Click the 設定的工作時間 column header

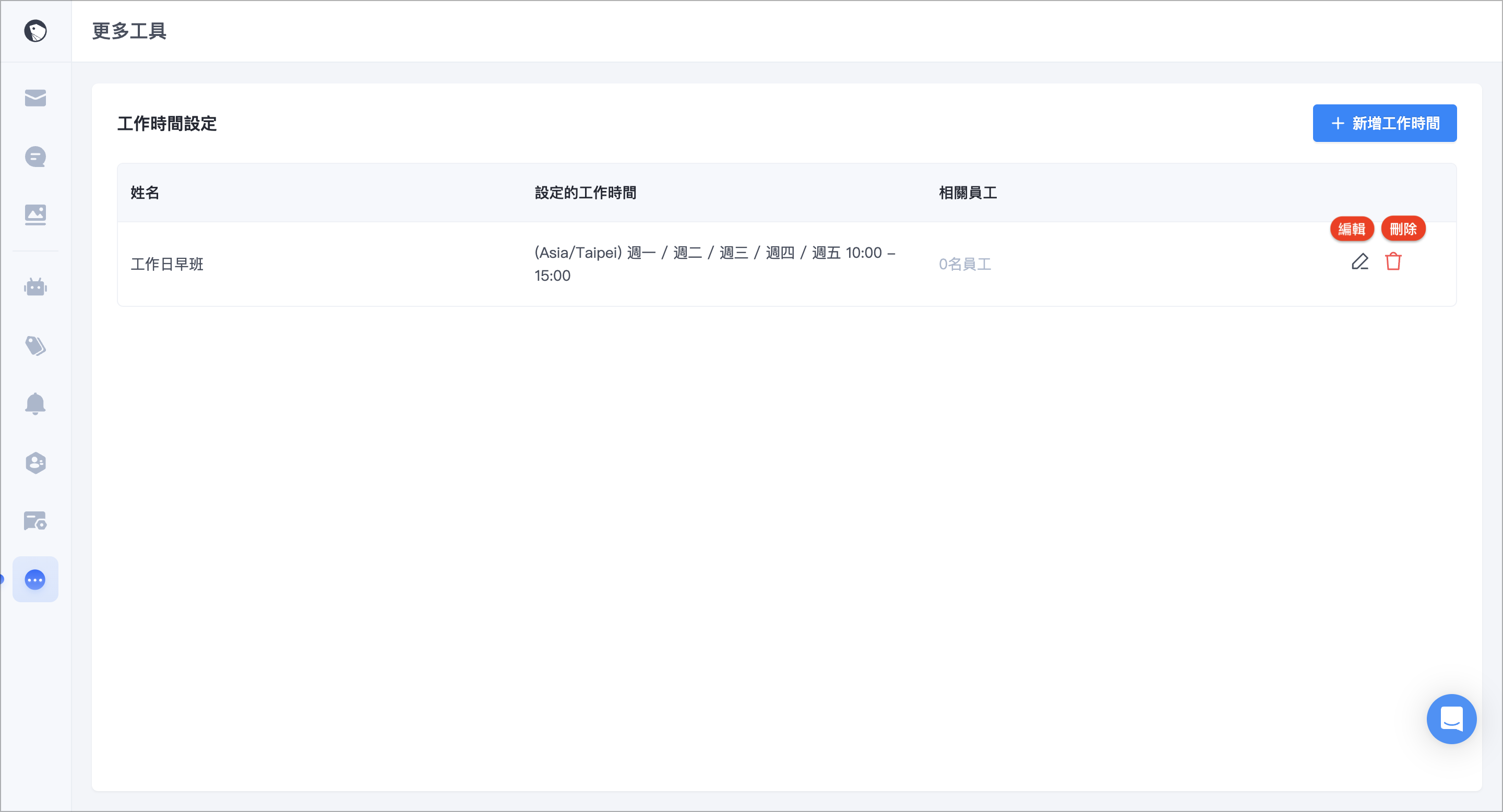point(585,193)
